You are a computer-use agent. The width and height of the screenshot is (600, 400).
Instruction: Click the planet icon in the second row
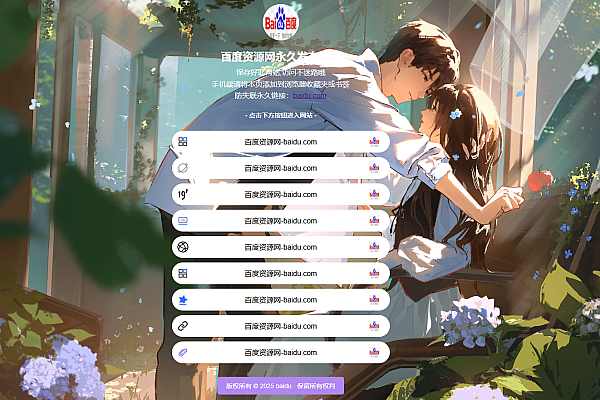(x=183, y=168)
